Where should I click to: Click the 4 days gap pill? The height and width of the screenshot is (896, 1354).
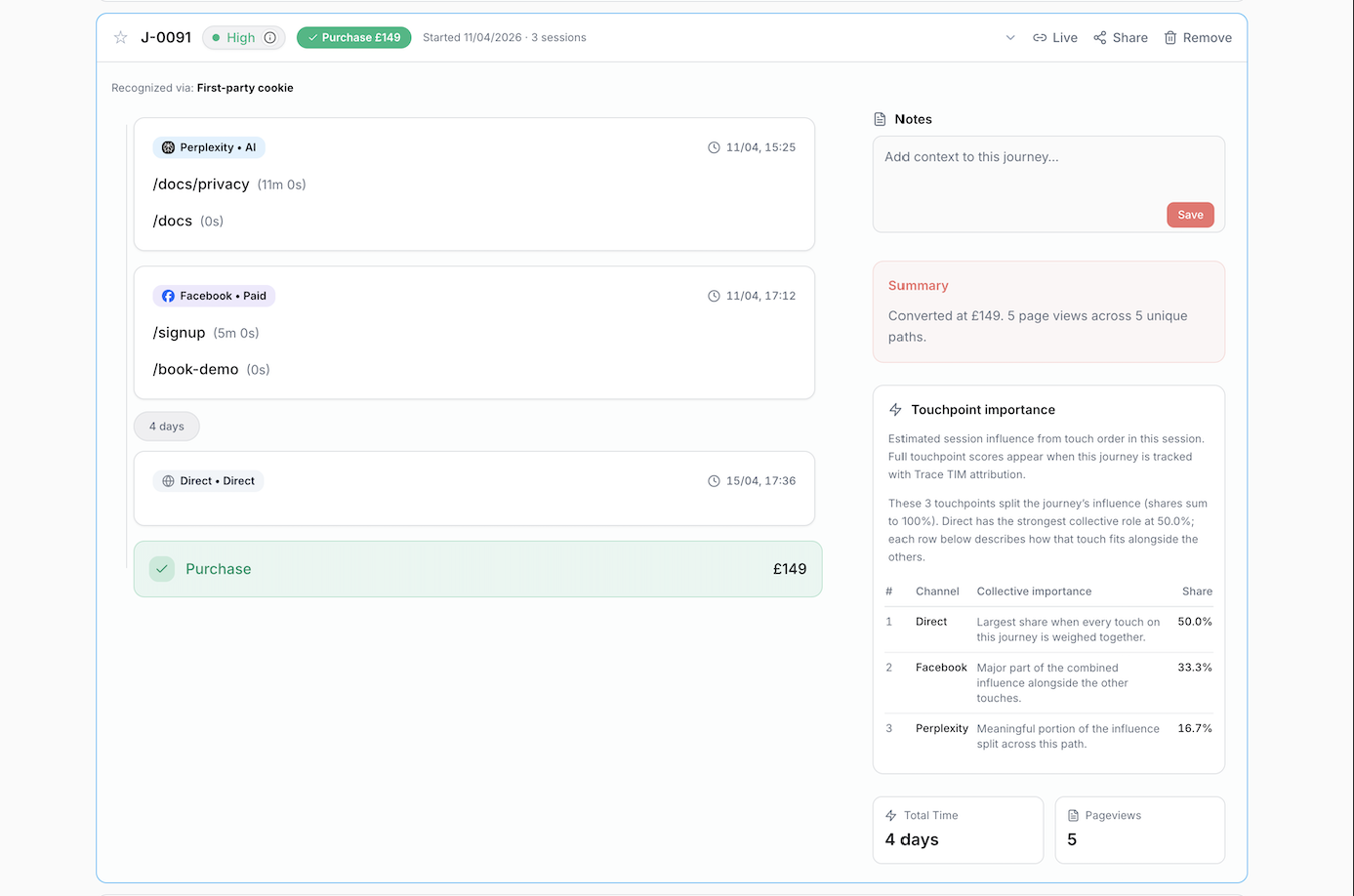tap(167, 427)
